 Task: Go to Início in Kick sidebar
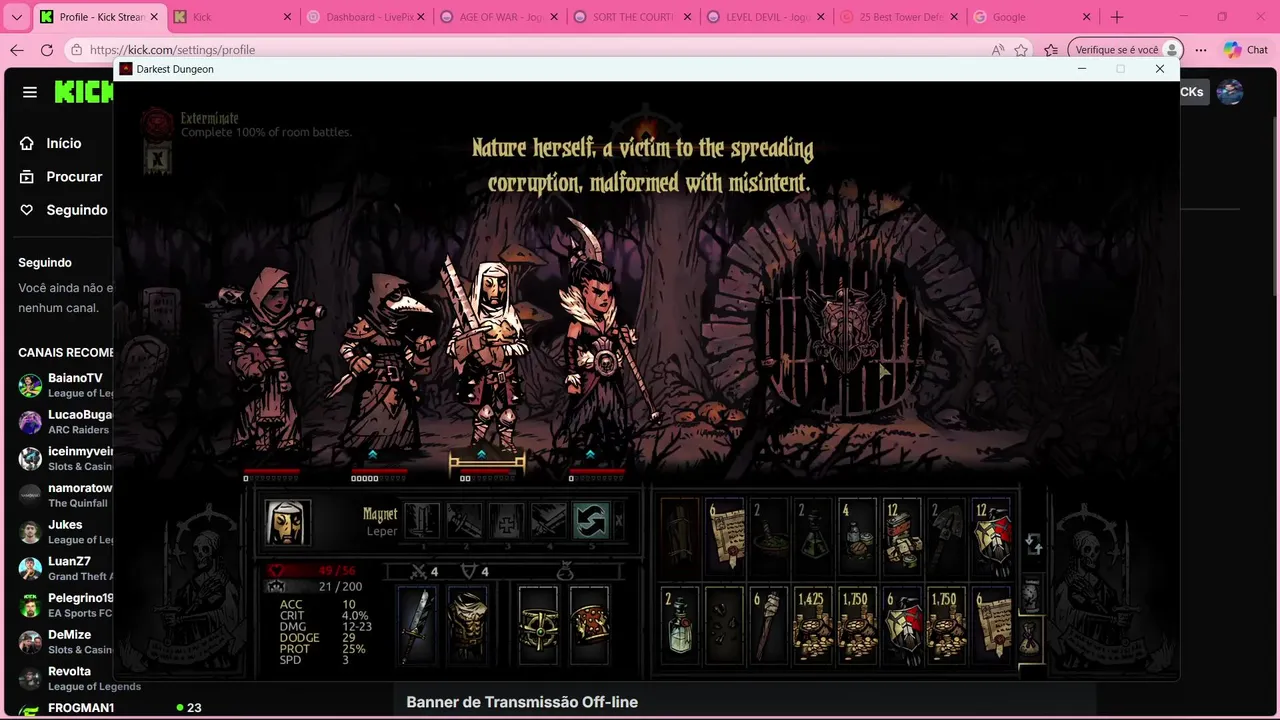pos(50,143)
